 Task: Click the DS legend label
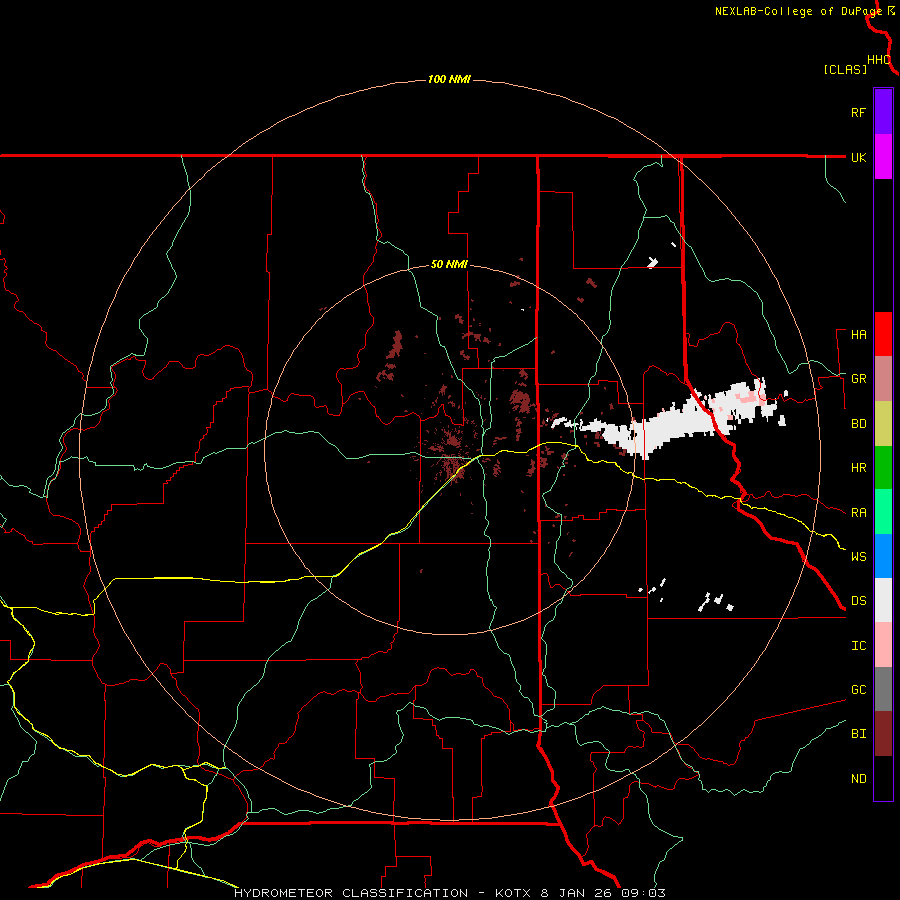(858, 601)
